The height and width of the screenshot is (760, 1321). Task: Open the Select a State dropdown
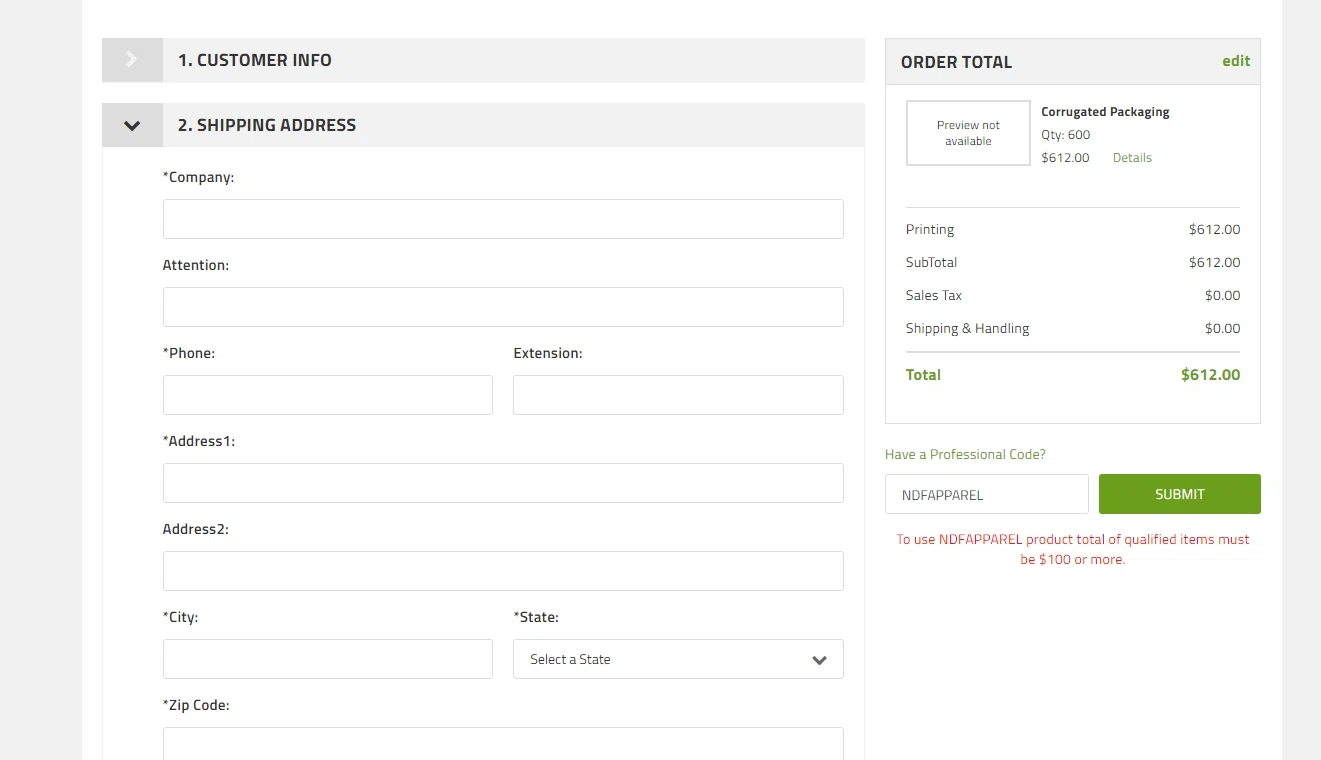(678, 659)
